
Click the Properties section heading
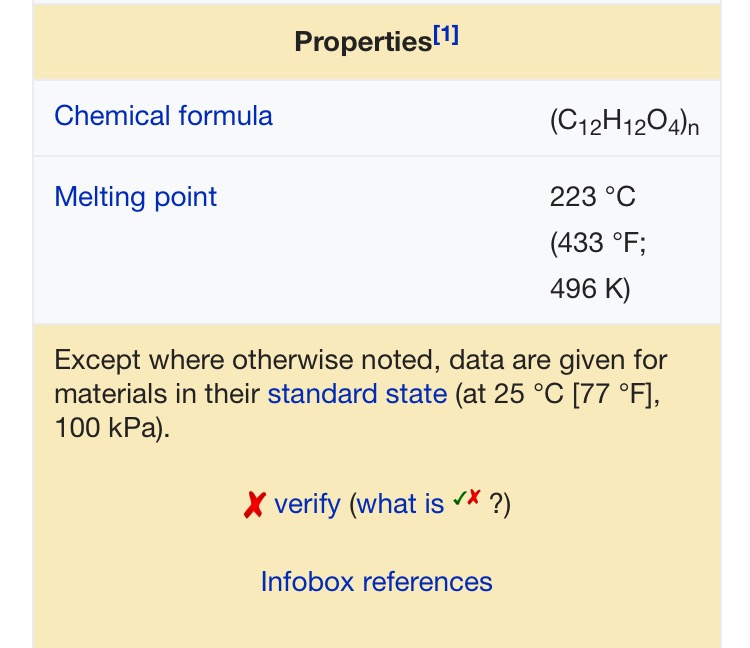363,42
